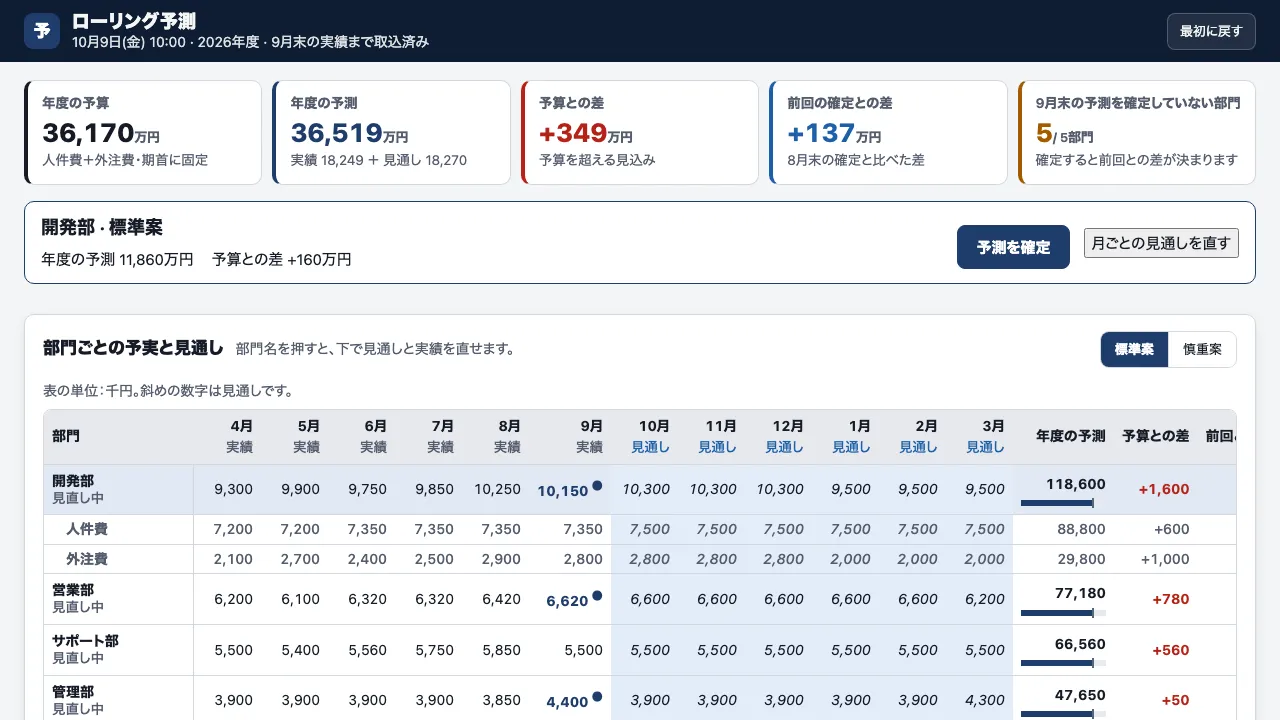Select the 管理部 department name
1280x720 pixels.
(73, 692)
